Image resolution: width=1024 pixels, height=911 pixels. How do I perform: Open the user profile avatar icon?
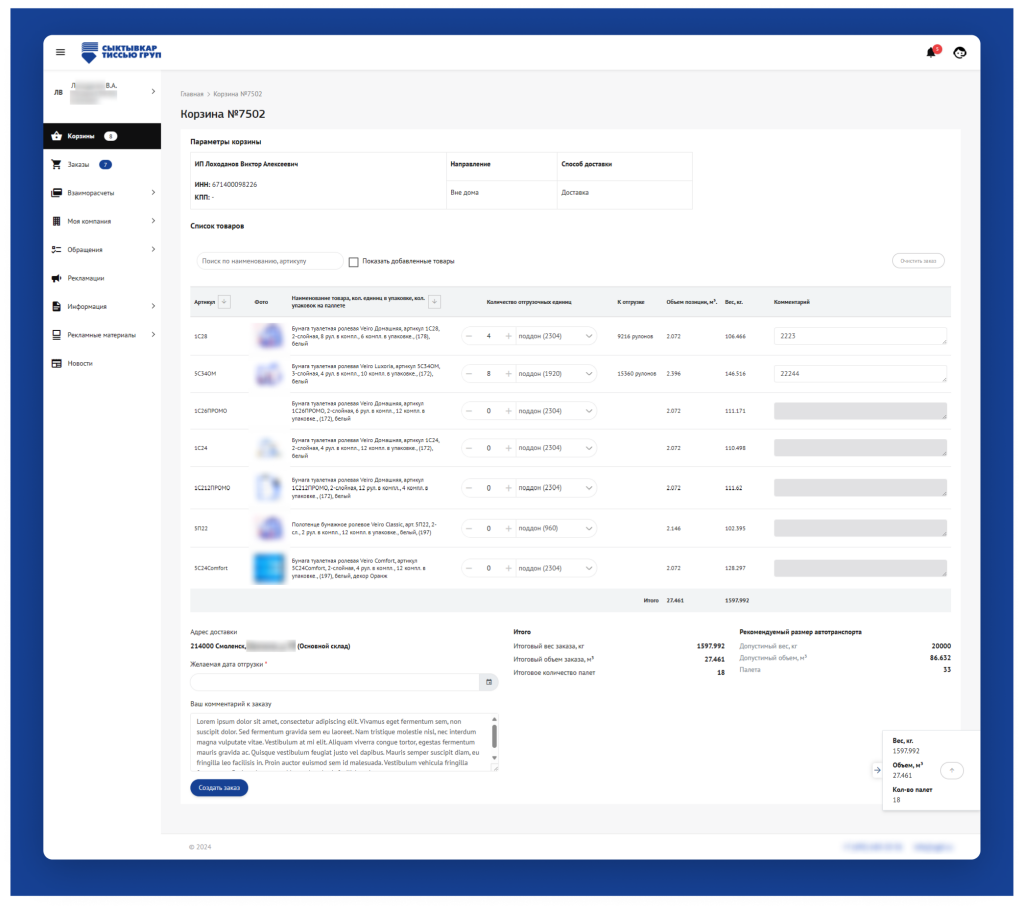(959, 53)
